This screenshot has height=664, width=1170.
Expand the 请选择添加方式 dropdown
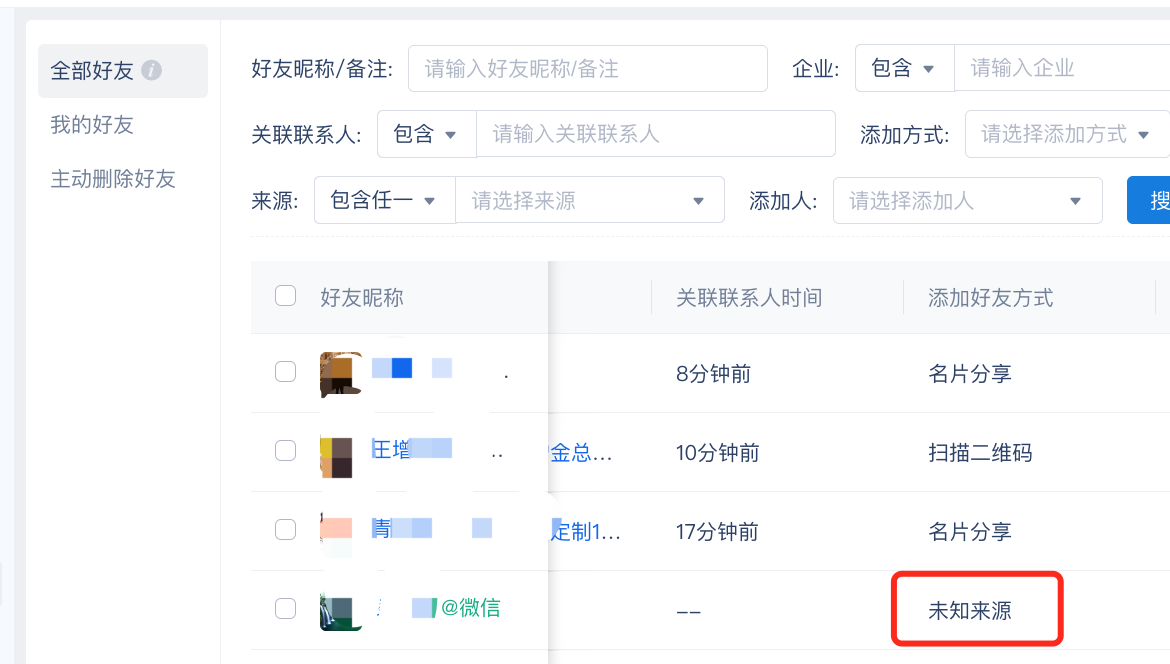[1067, 134]
